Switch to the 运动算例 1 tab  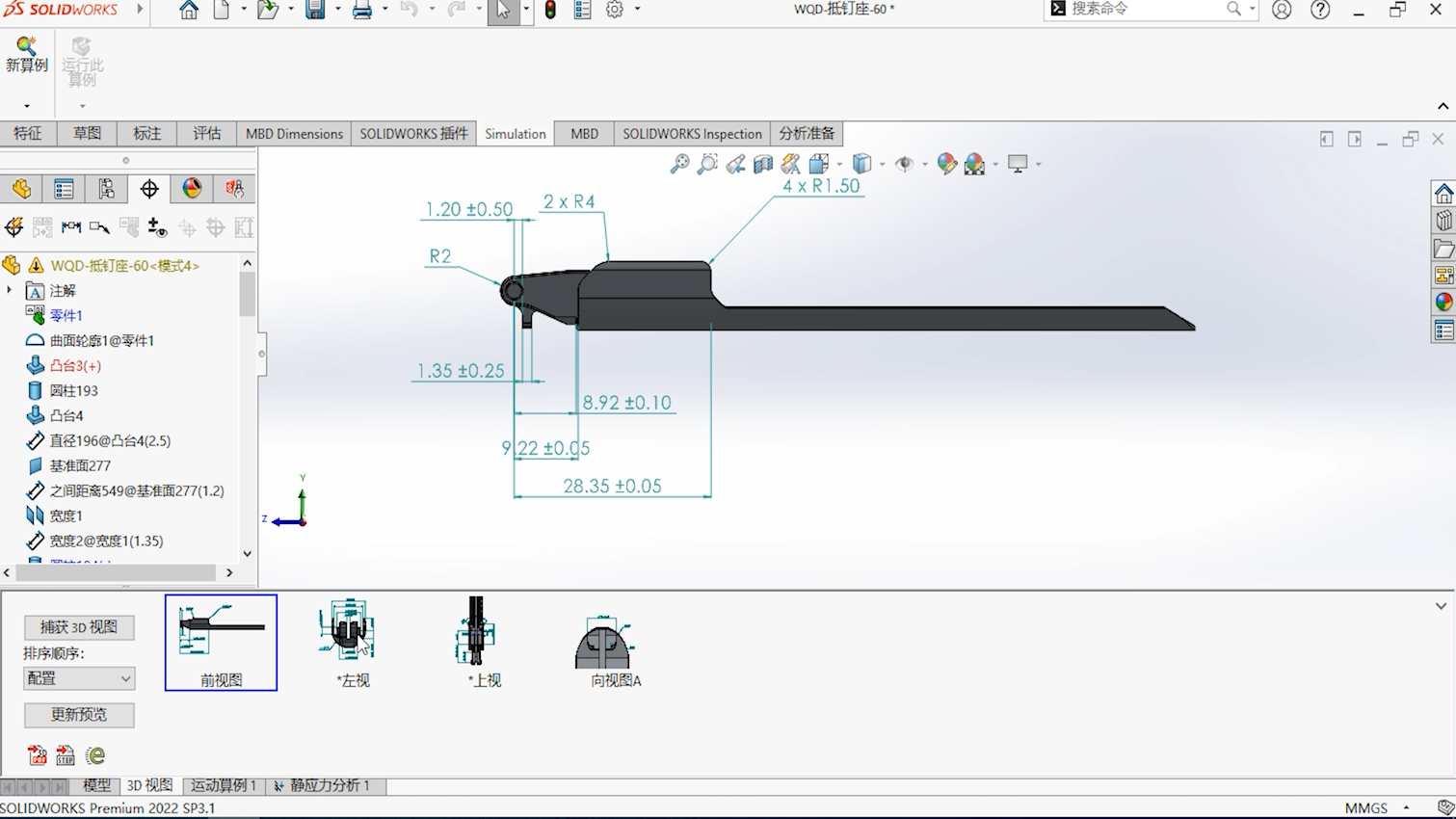[x=224, y=785]
